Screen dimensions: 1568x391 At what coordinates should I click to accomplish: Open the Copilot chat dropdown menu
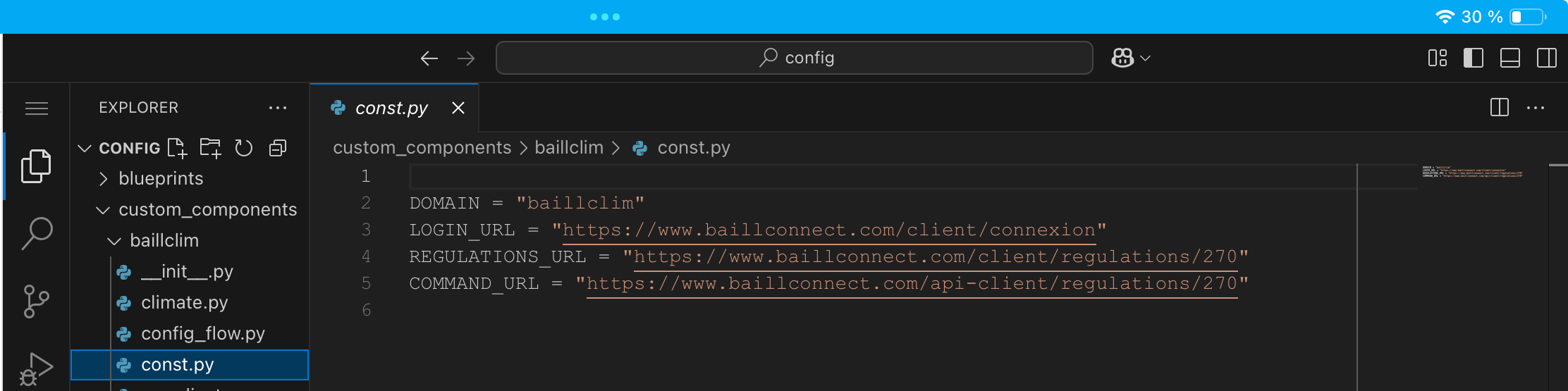pos(1146,58)
